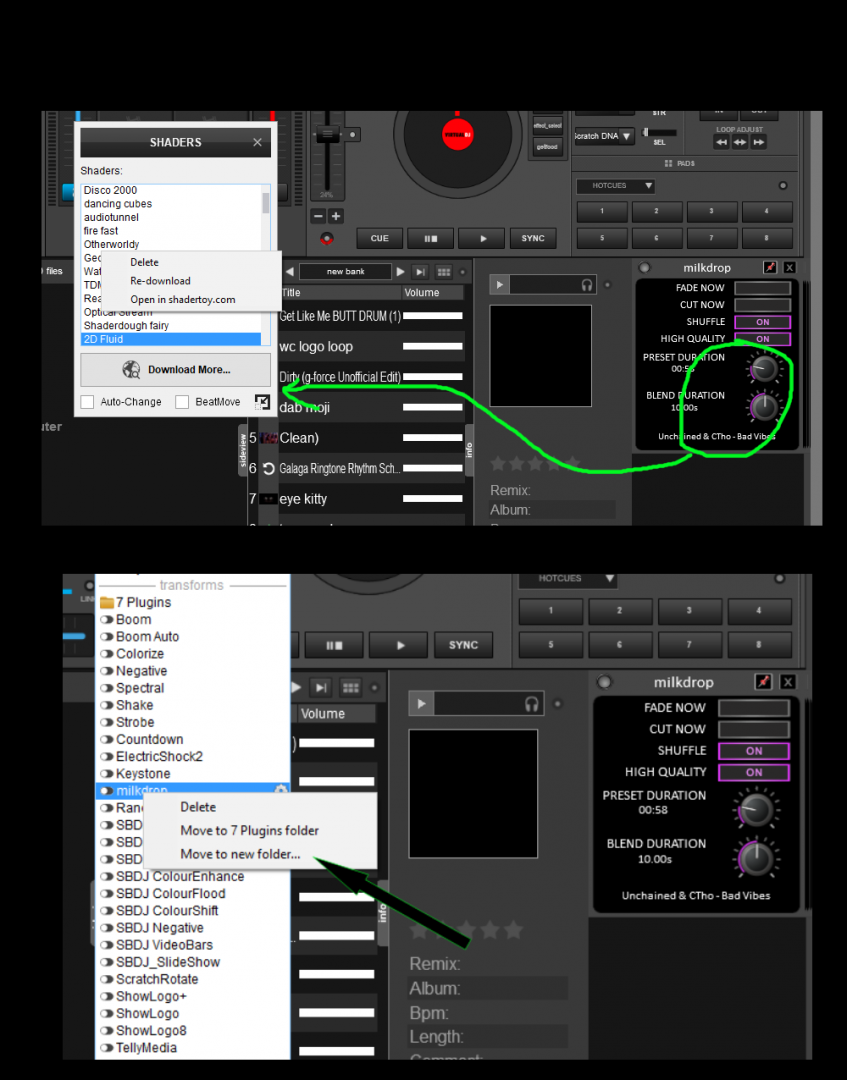Screen dimensions: 847x1080
Task: Click the pin icon on the milkdrop panel beside the Shaders dialog
Action: 770,268
